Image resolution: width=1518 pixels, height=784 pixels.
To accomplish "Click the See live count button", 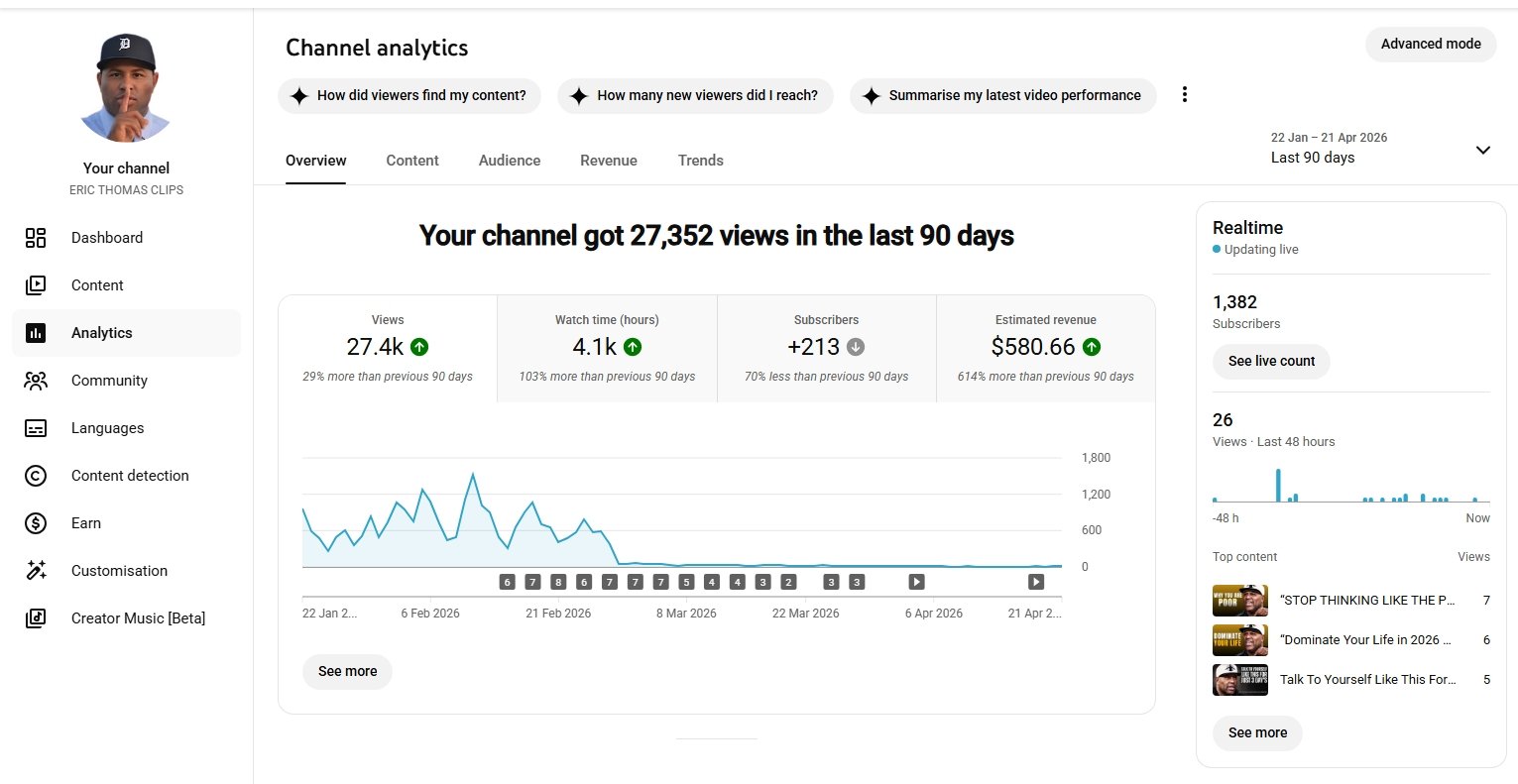I will [1271, 362].
